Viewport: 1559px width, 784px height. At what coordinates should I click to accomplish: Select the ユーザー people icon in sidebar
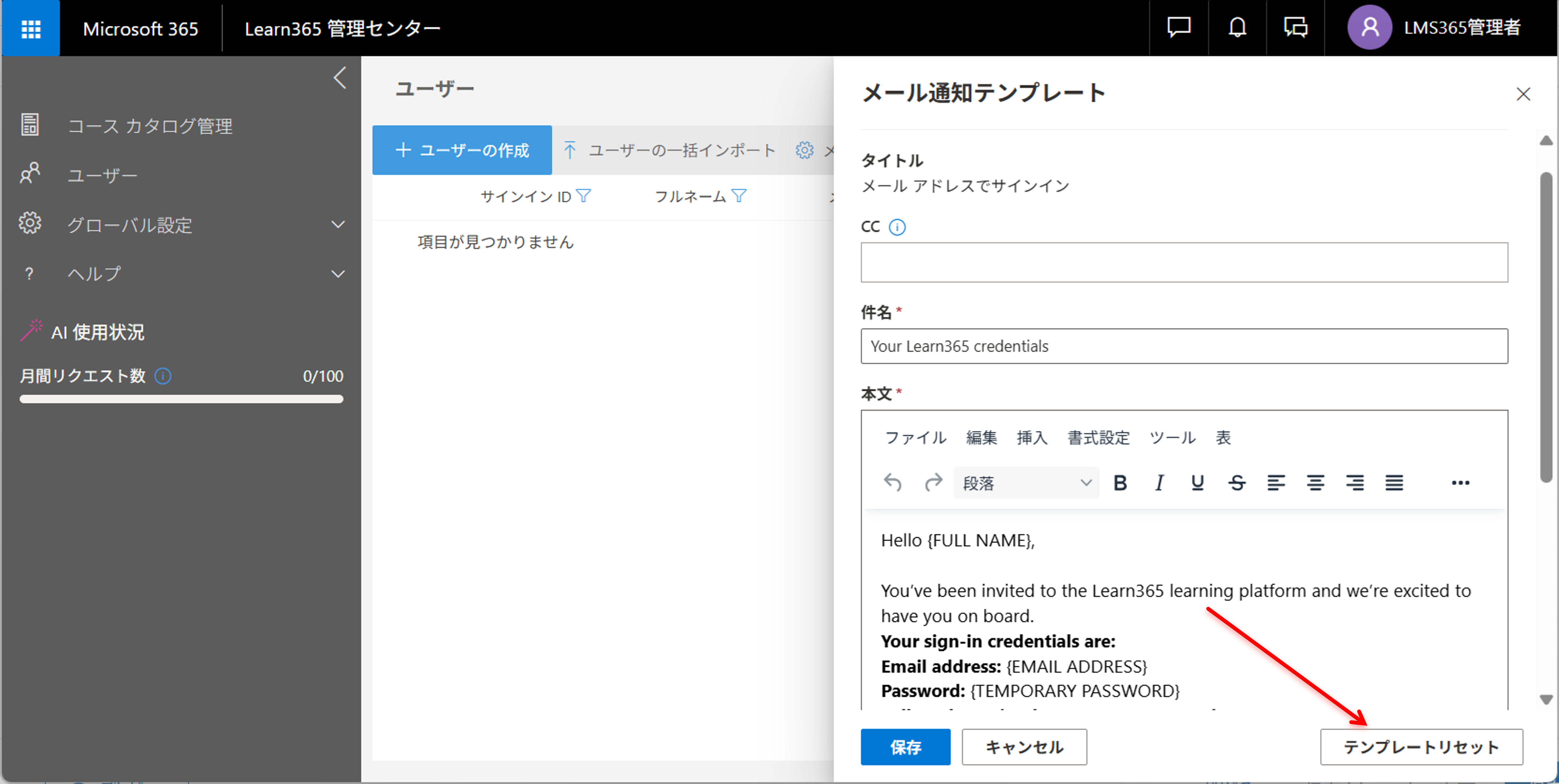[30, 174]
